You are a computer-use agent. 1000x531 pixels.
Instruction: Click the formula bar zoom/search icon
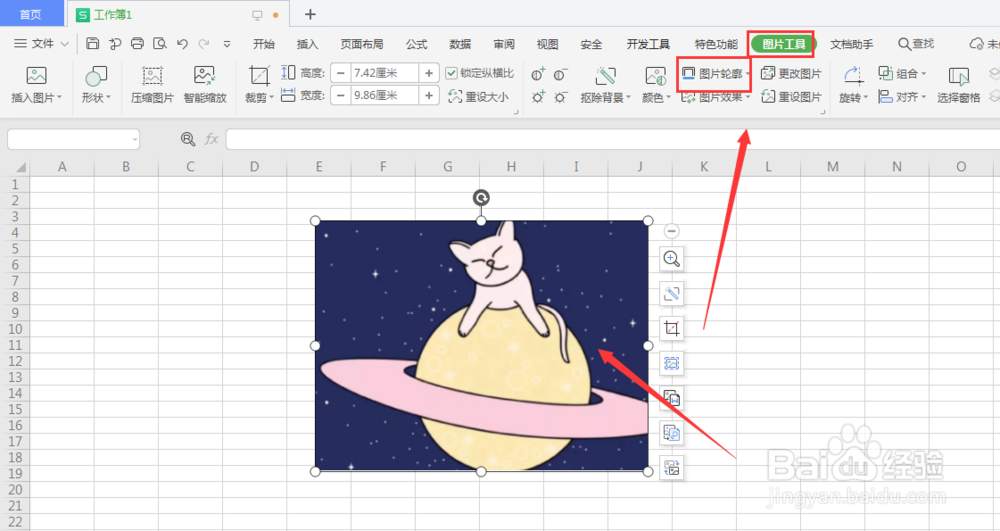pos(188,139)
